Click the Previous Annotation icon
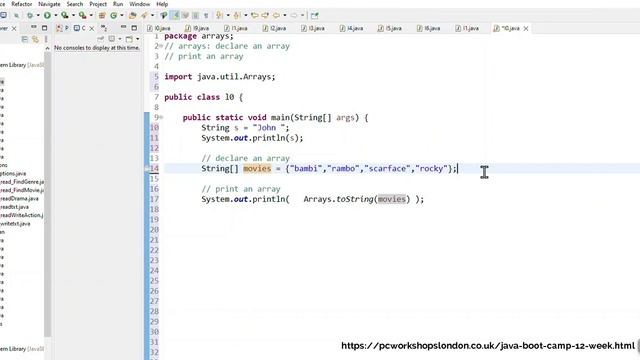 point(237,16)
